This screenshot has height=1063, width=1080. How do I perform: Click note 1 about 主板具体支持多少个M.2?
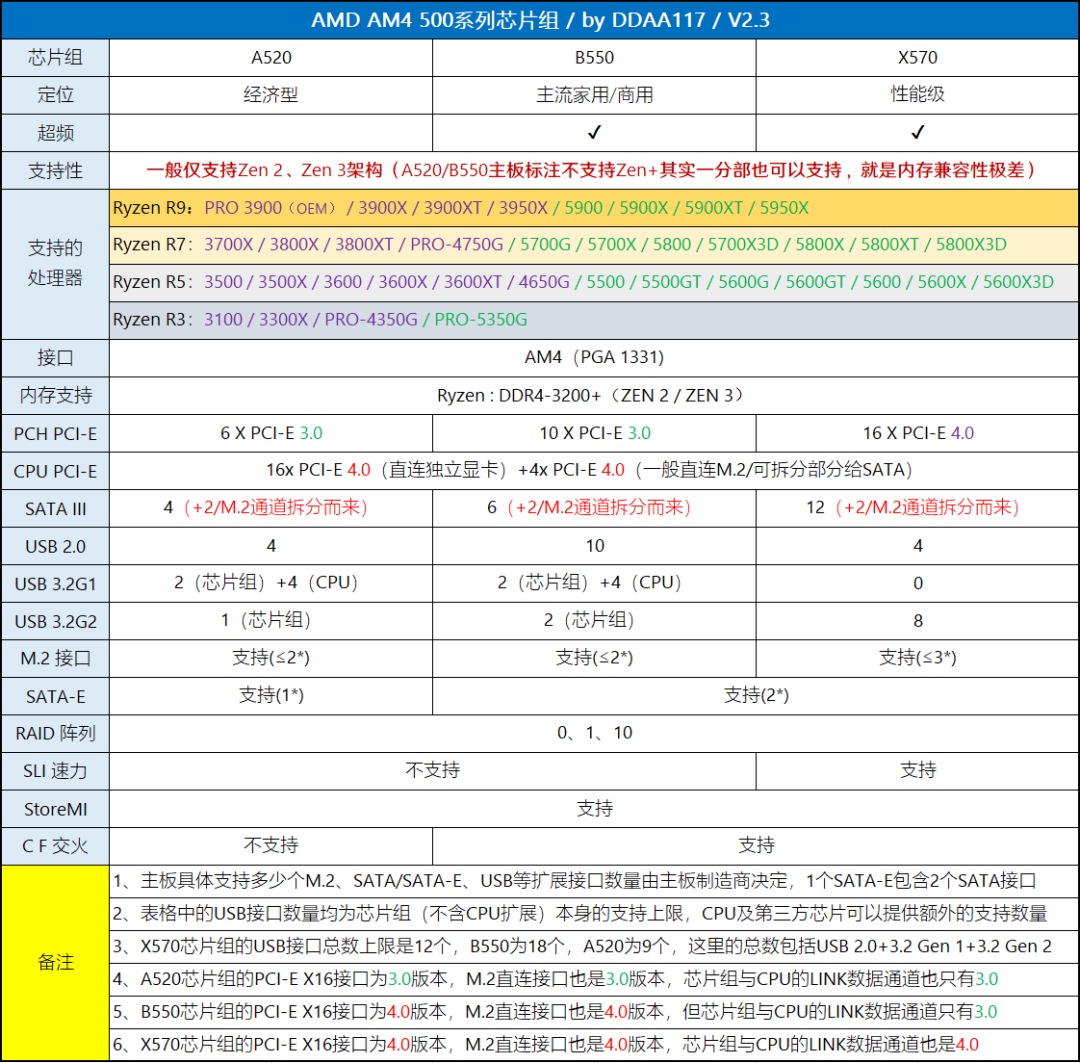point(594,881)
